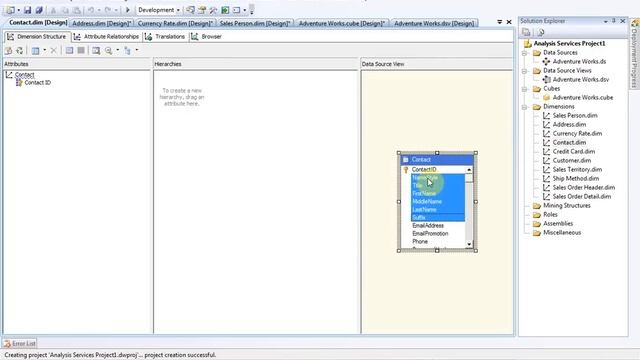Viewport: 640px width, 360px height.
Task: Switch to Currency Rate.dim [Design] tab
Action: pos(175,23)
